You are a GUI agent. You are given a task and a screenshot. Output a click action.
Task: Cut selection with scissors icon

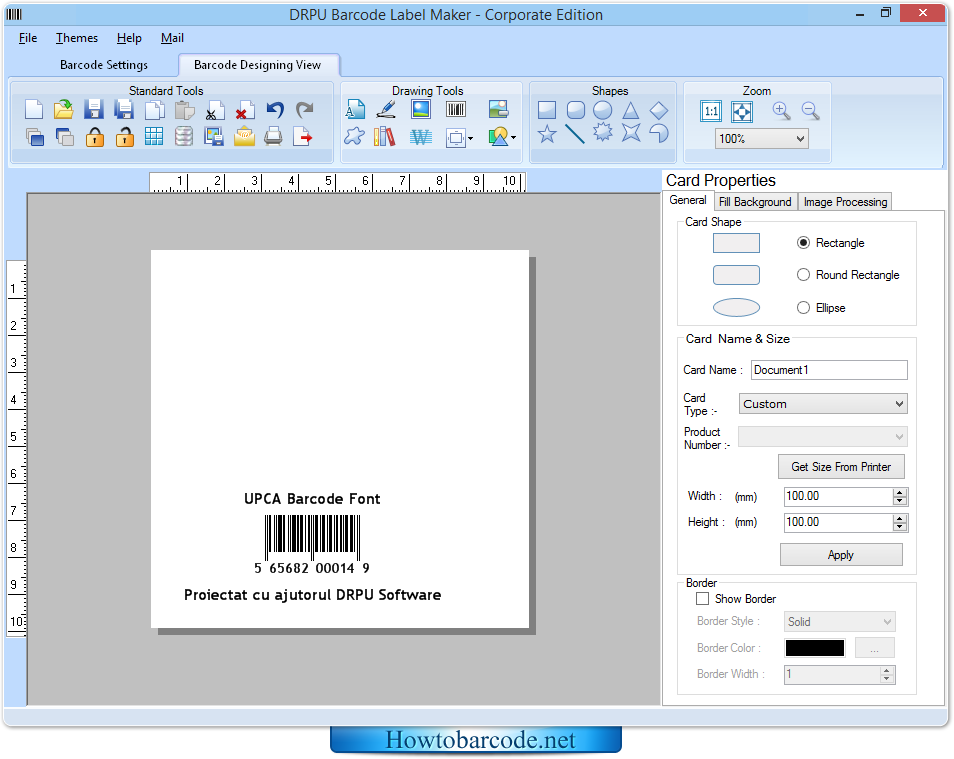213,110
